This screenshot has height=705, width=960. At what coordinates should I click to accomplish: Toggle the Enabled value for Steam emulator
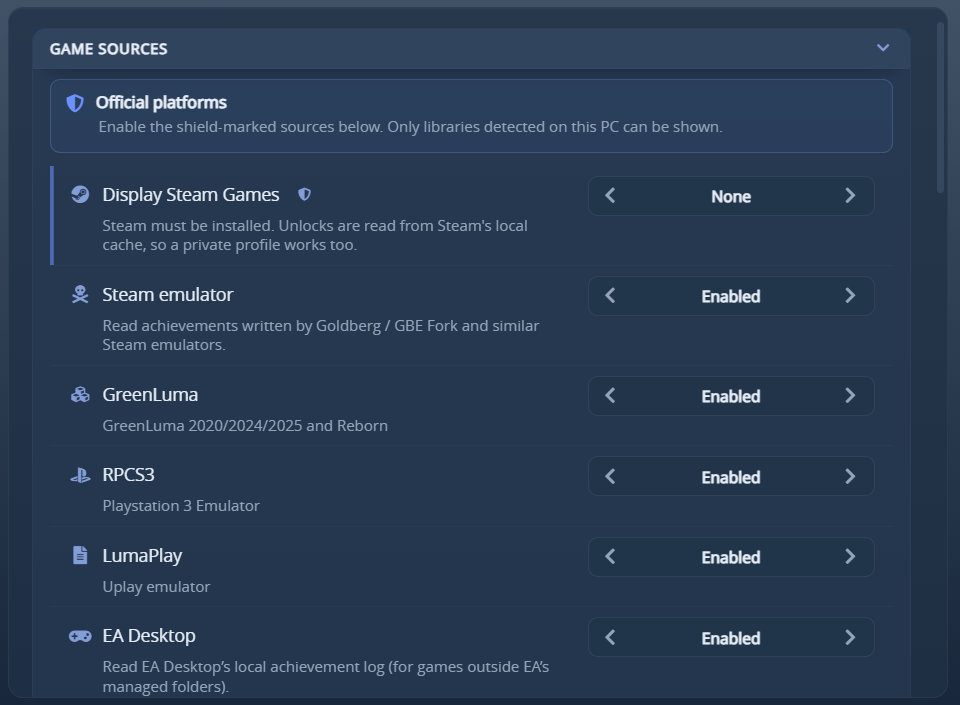(x=731, y=296)
